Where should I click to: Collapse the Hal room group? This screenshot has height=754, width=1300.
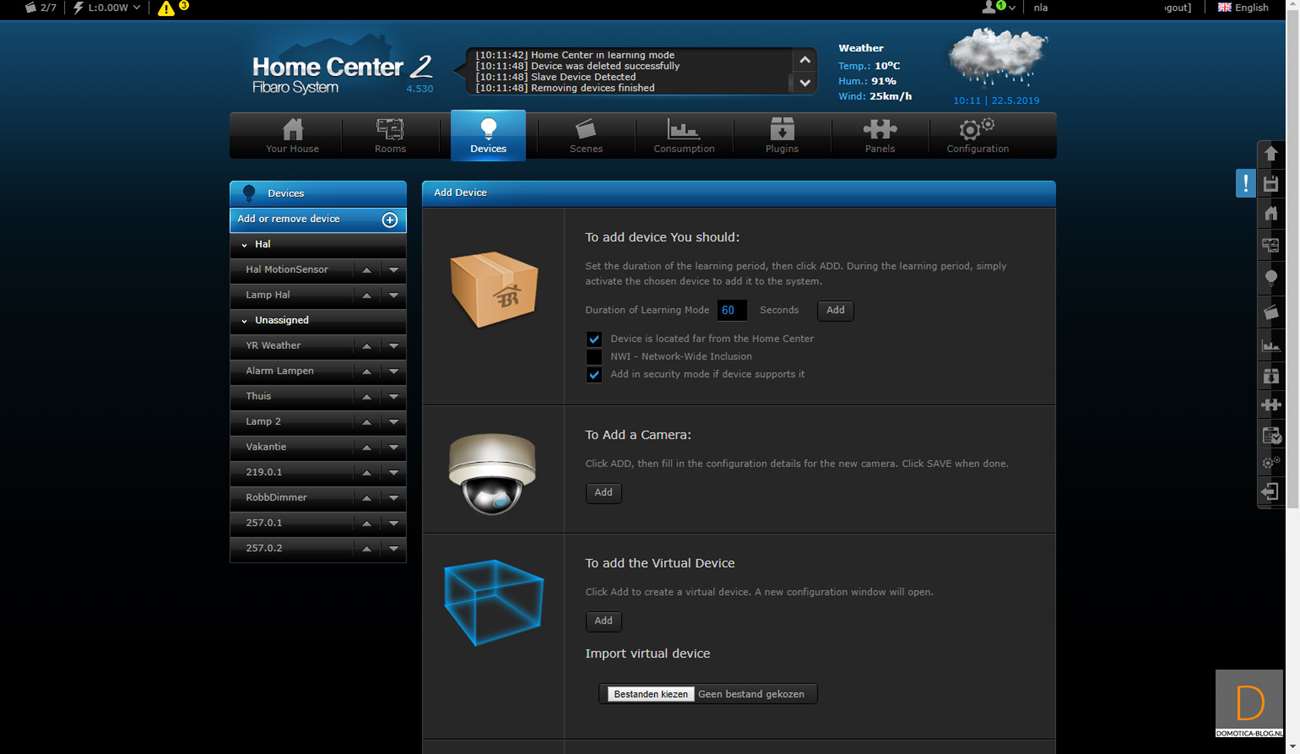244,245
